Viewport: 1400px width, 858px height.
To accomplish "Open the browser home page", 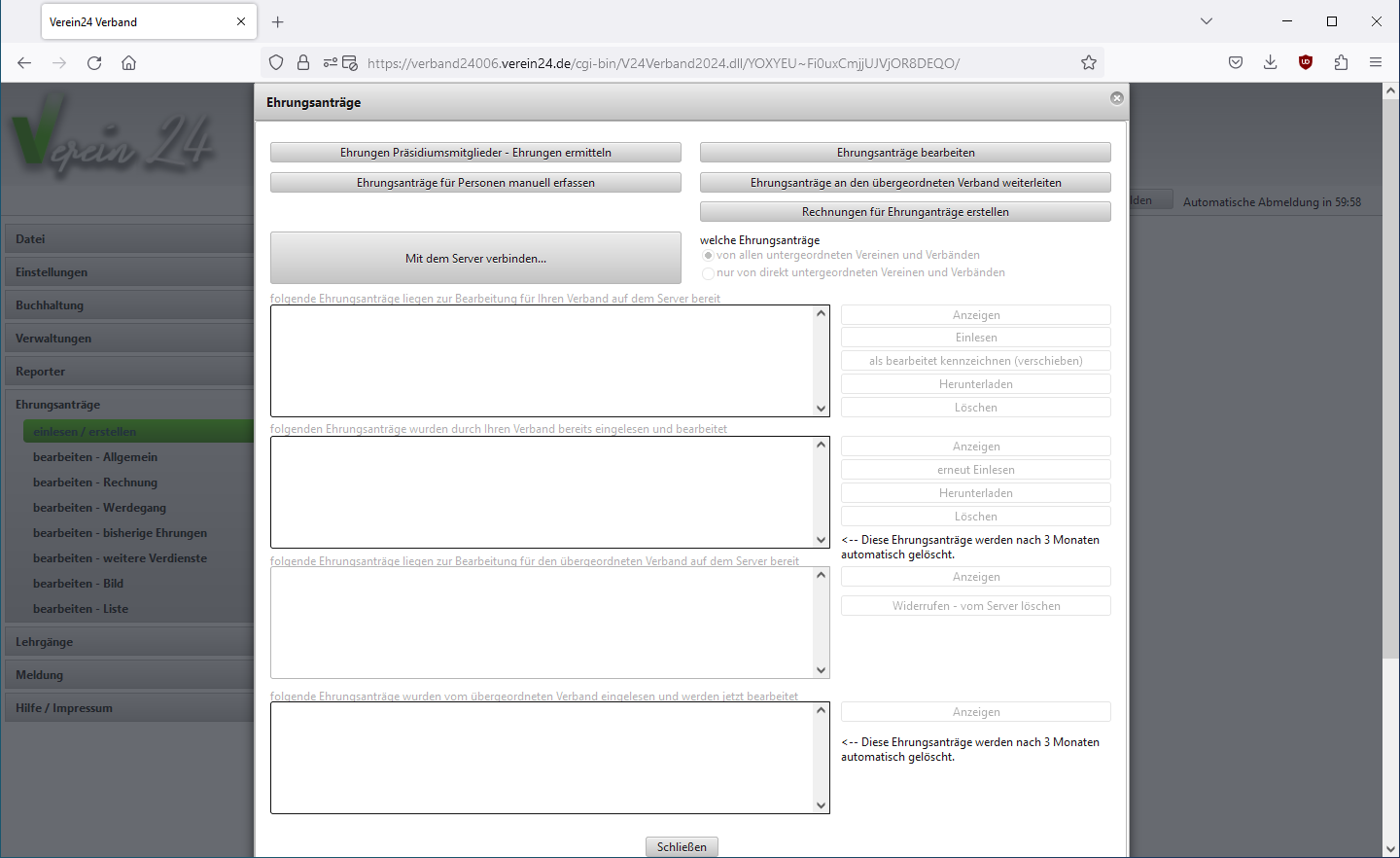I will 128,63.
